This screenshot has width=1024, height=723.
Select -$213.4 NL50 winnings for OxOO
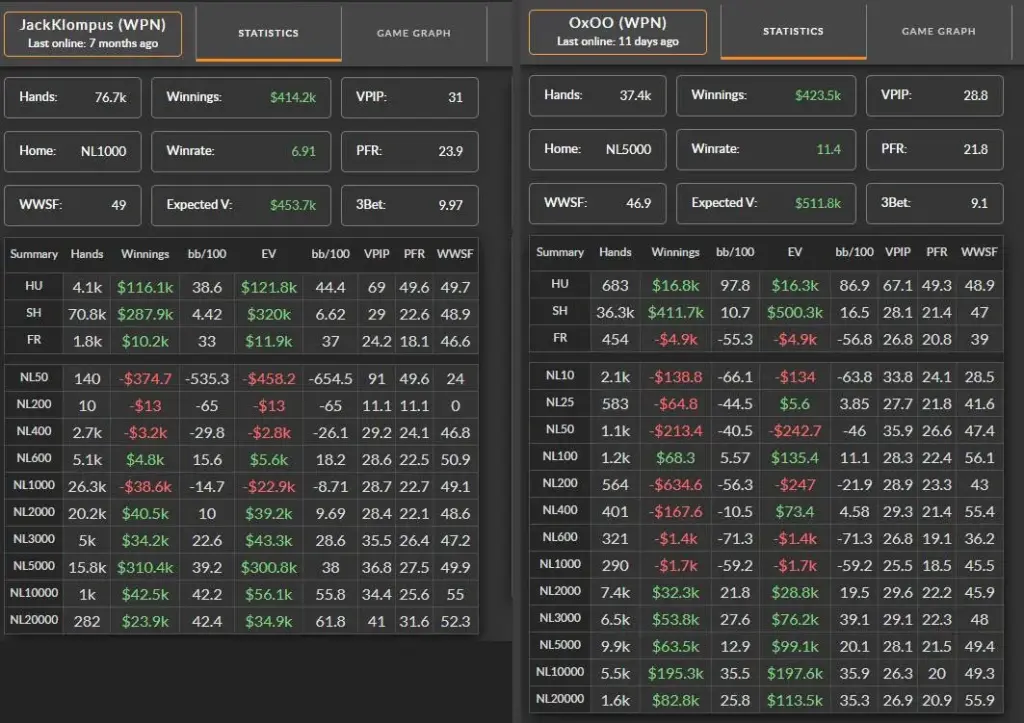coord(675,431)
